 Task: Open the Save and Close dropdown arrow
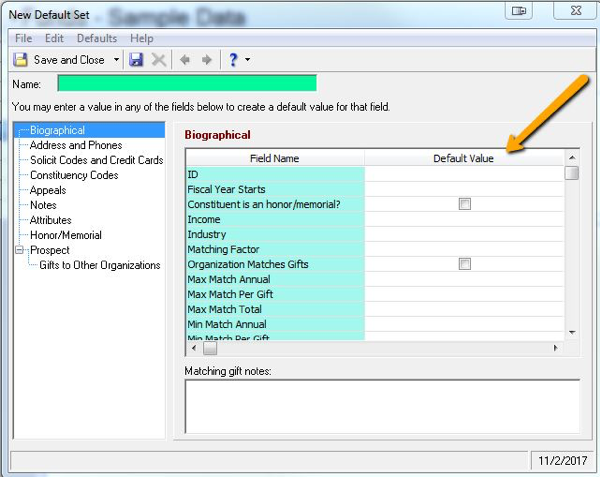tap(116, 60)
